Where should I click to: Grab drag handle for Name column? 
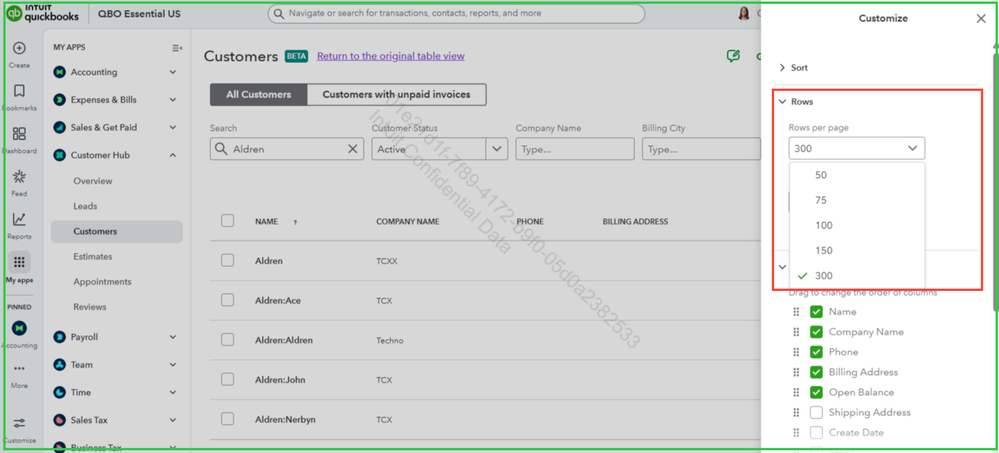click(796, 312)
